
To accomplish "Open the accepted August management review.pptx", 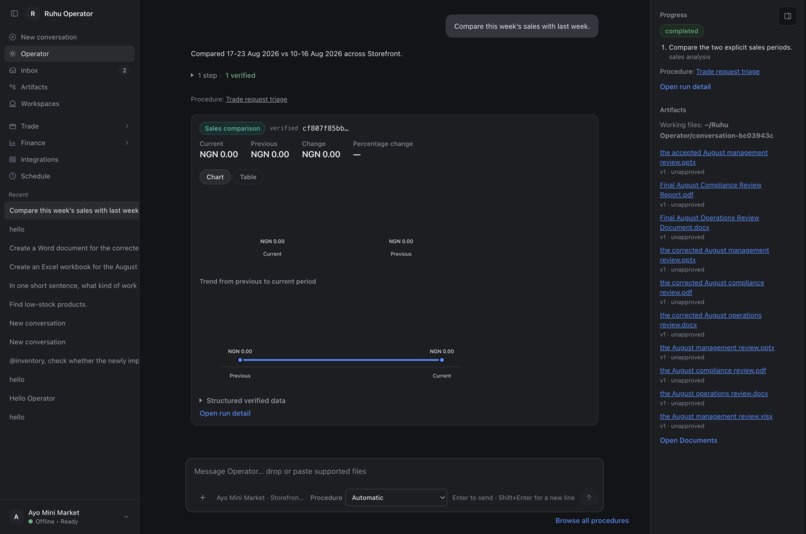I will click(713, 157).
